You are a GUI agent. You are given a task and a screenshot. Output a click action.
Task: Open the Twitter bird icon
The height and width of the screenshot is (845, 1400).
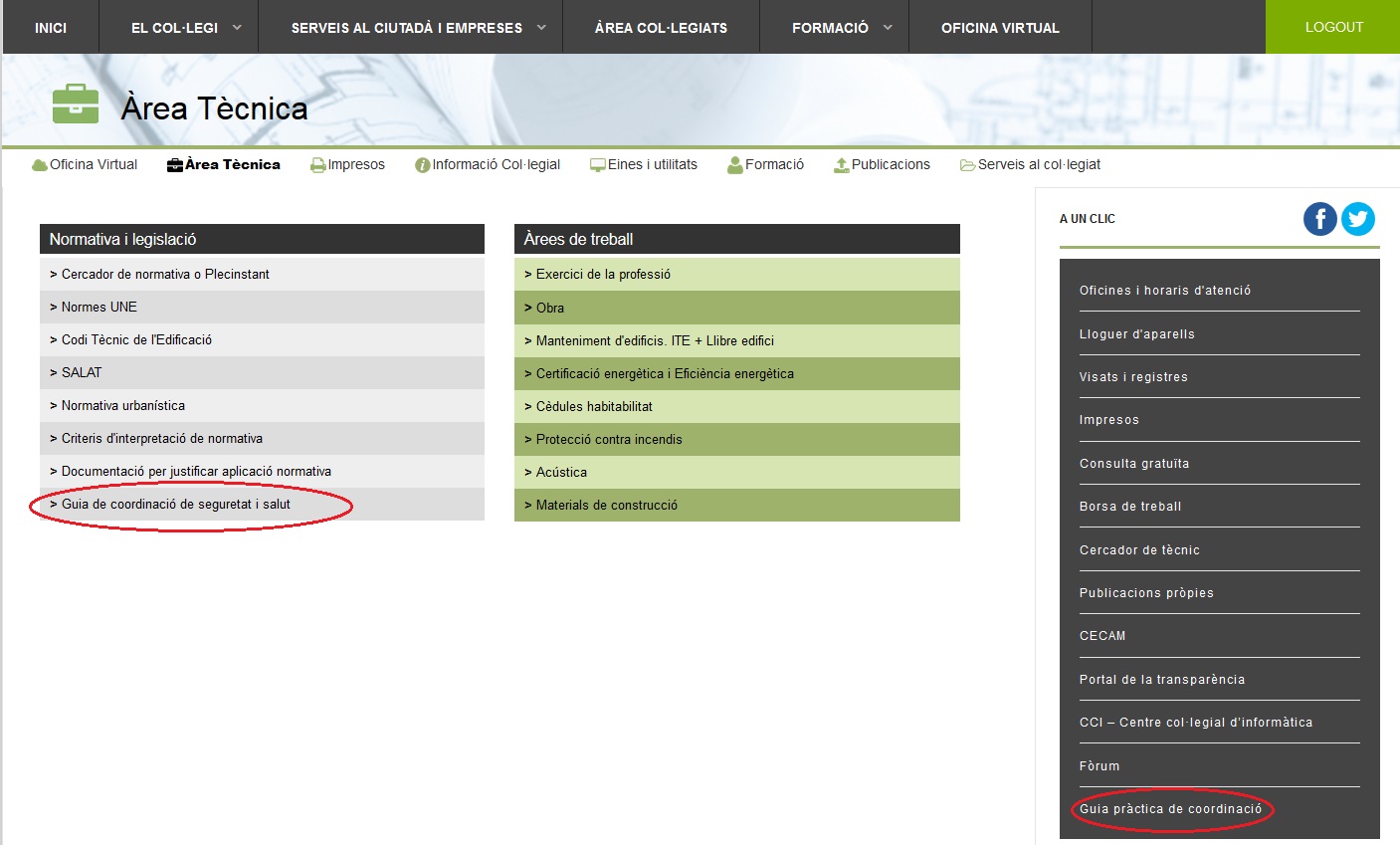pyautogui.click(x=1358, y=219)
